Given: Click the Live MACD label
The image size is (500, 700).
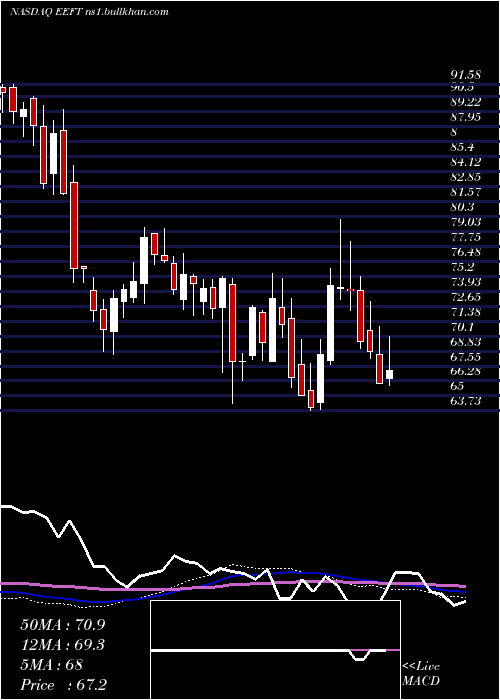Looking at the screenshot, I should pyautogui.click(x=421, y=674).
